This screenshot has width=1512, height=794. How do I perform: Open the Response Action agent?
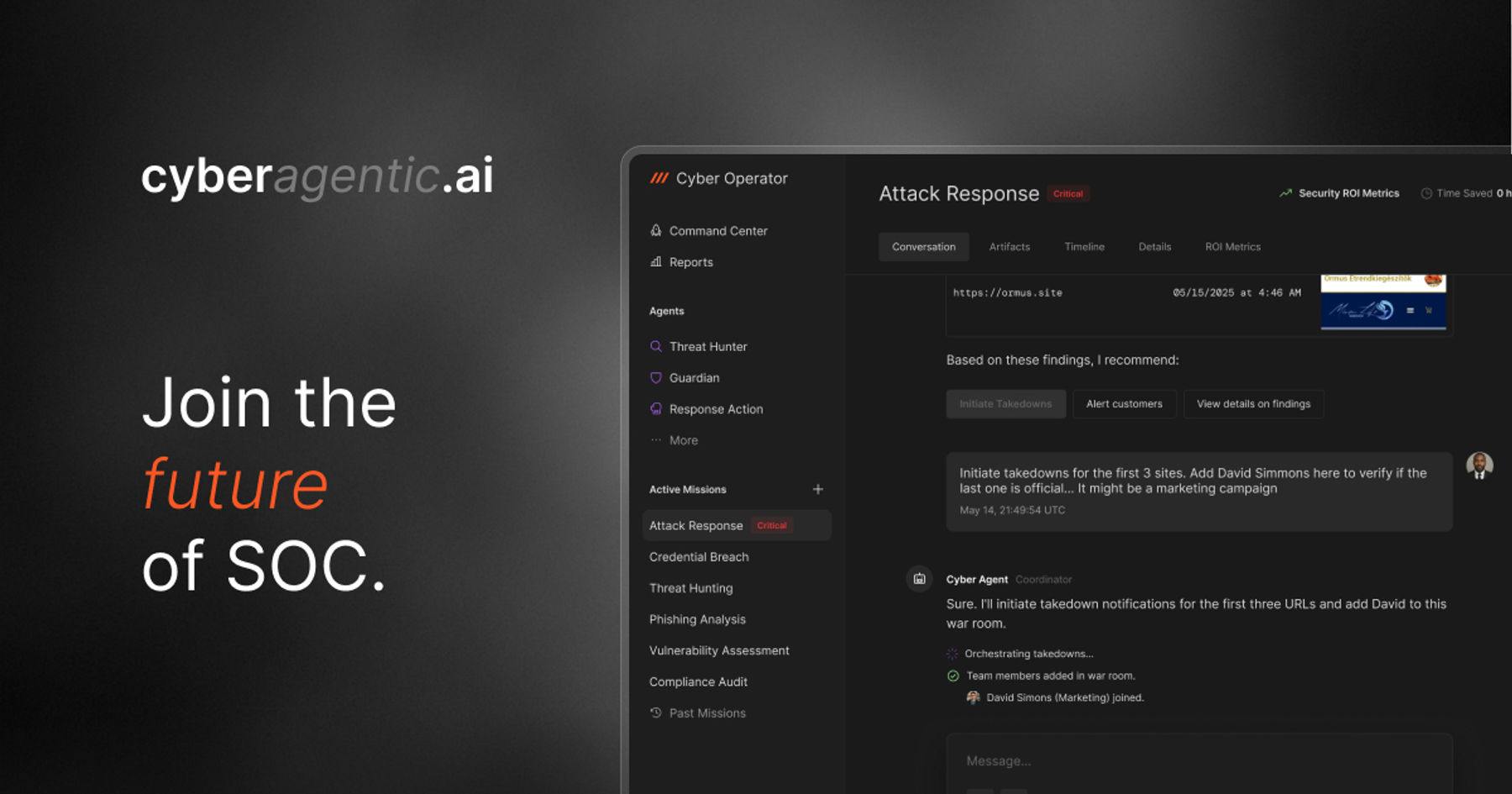point(716,409)
